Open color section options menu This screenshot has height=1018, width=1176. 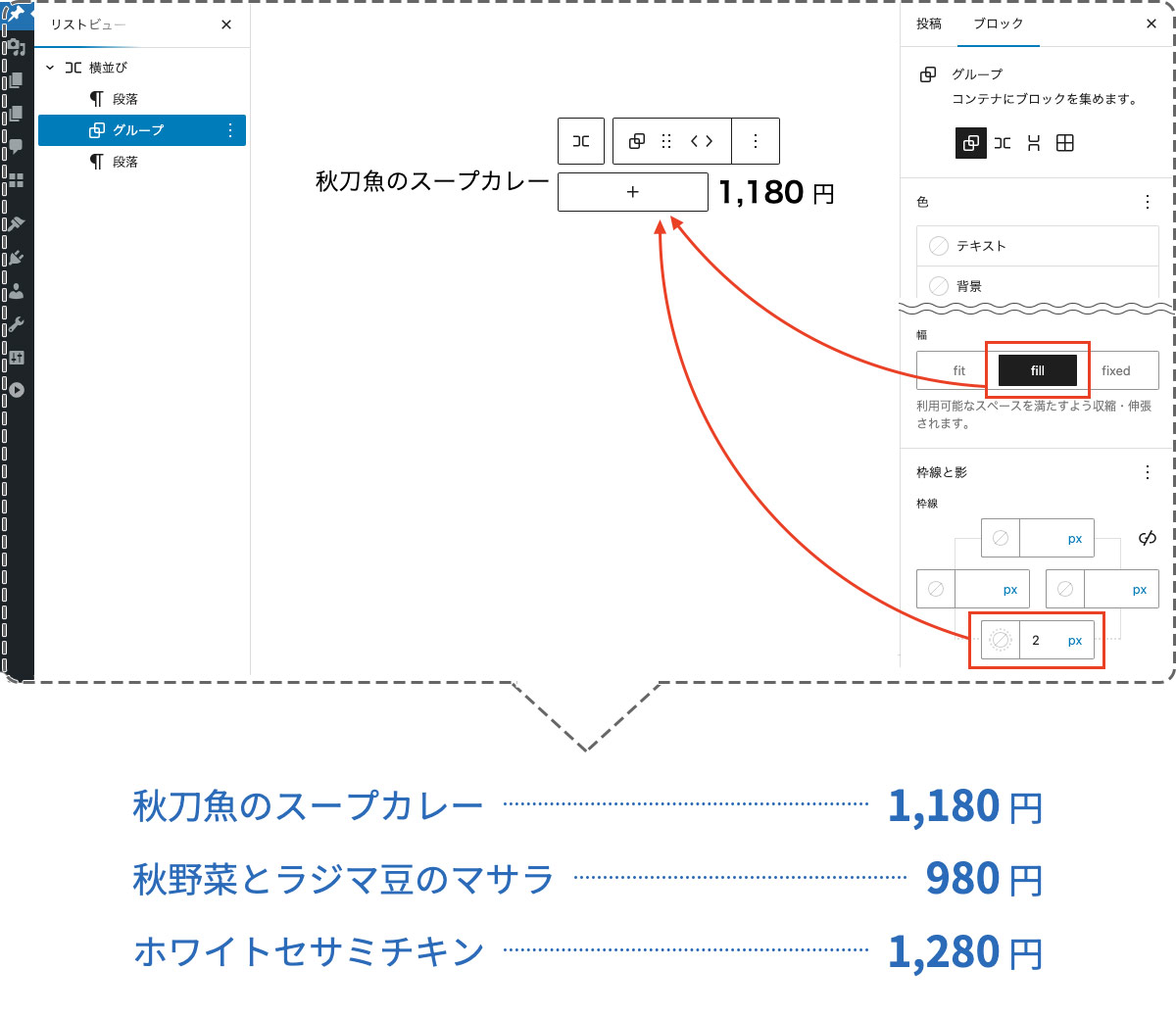(x=1148, y=202)
